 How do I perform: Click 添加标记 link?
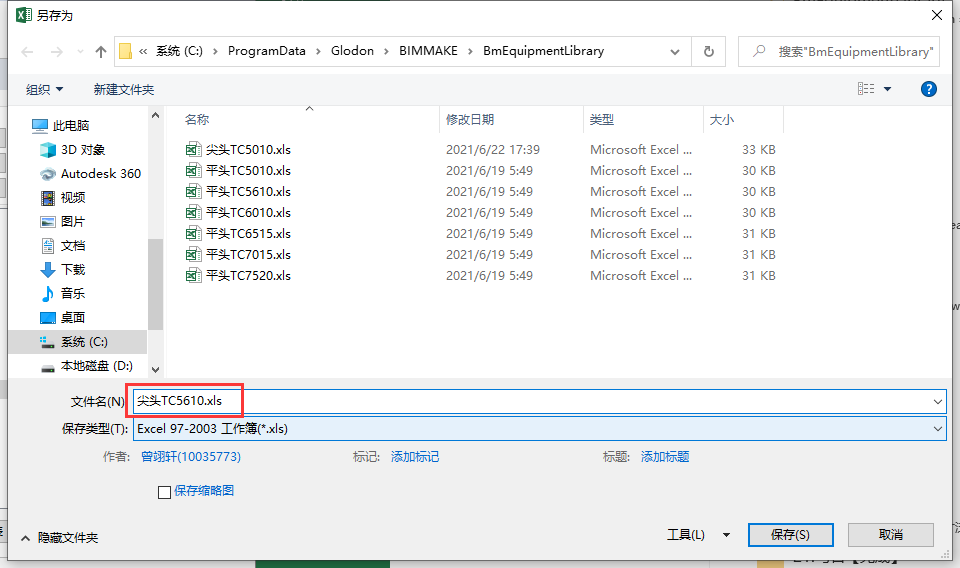[x=414, y=457]
